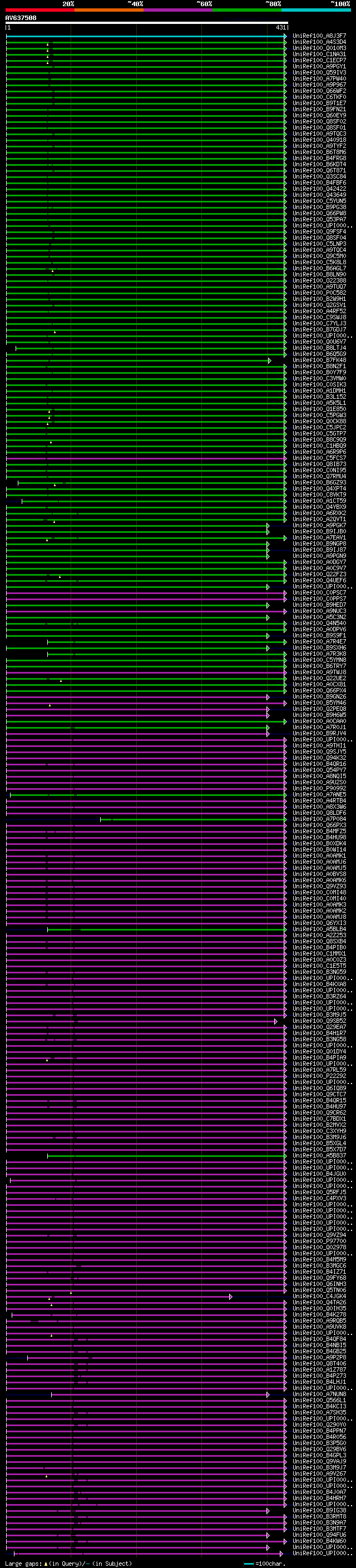Viewport: 356px width, 1568px height.
Task: Select hit label UniRef100_A9THI1
Action: coord(319,745)
